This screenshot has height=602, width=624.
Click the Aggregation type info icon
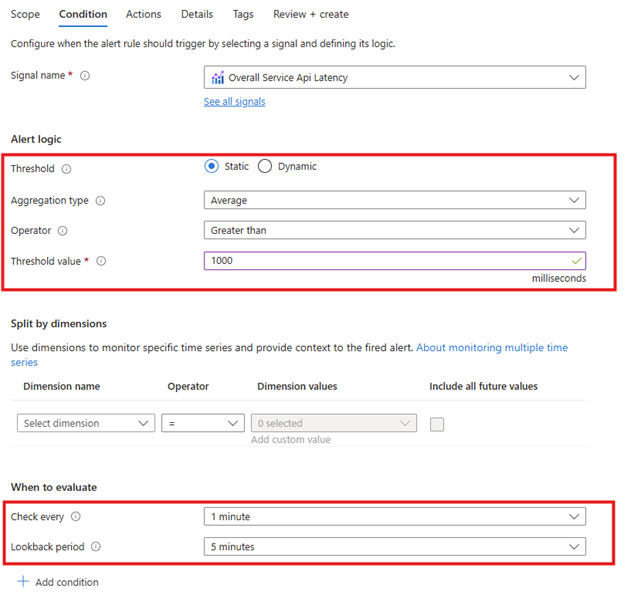click(x=100, y=201)
